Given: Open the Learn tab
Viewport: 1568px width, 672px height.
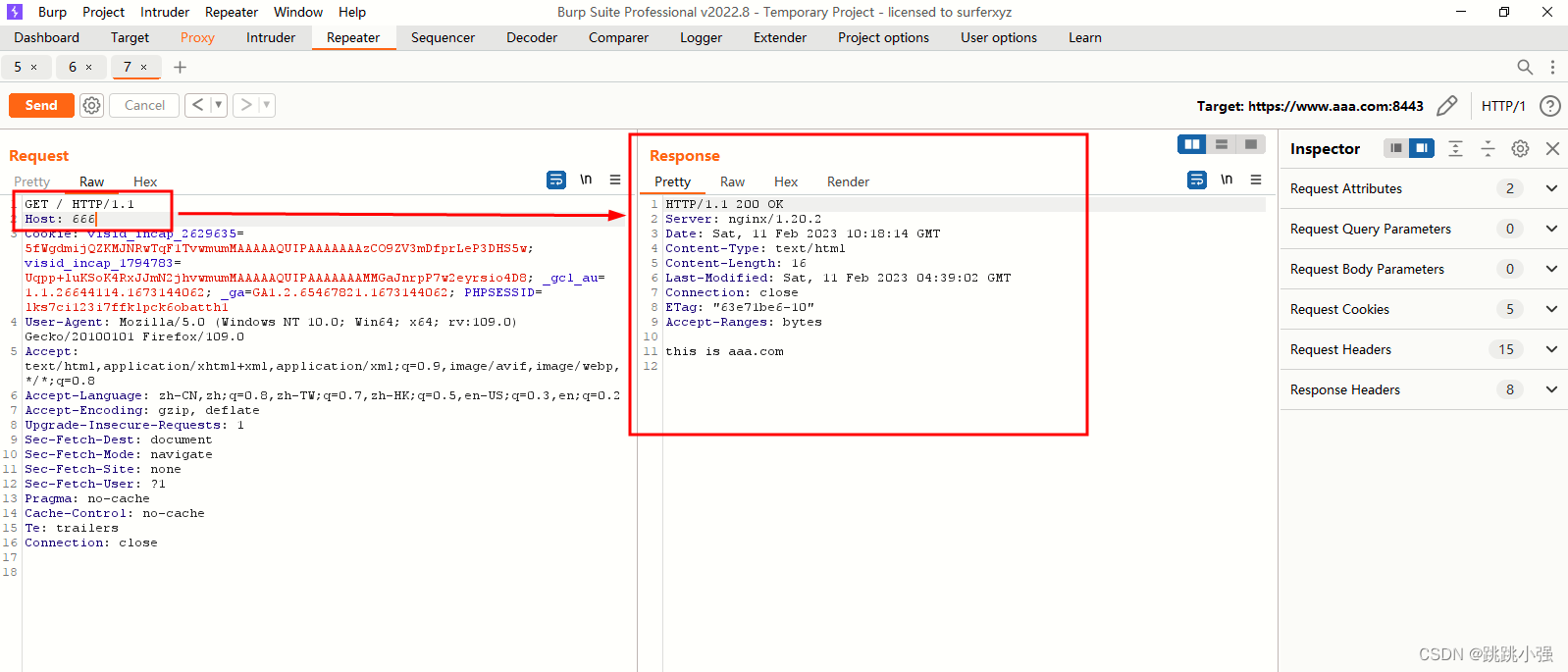Looking at the screenshot, I should click(1085, 37).
